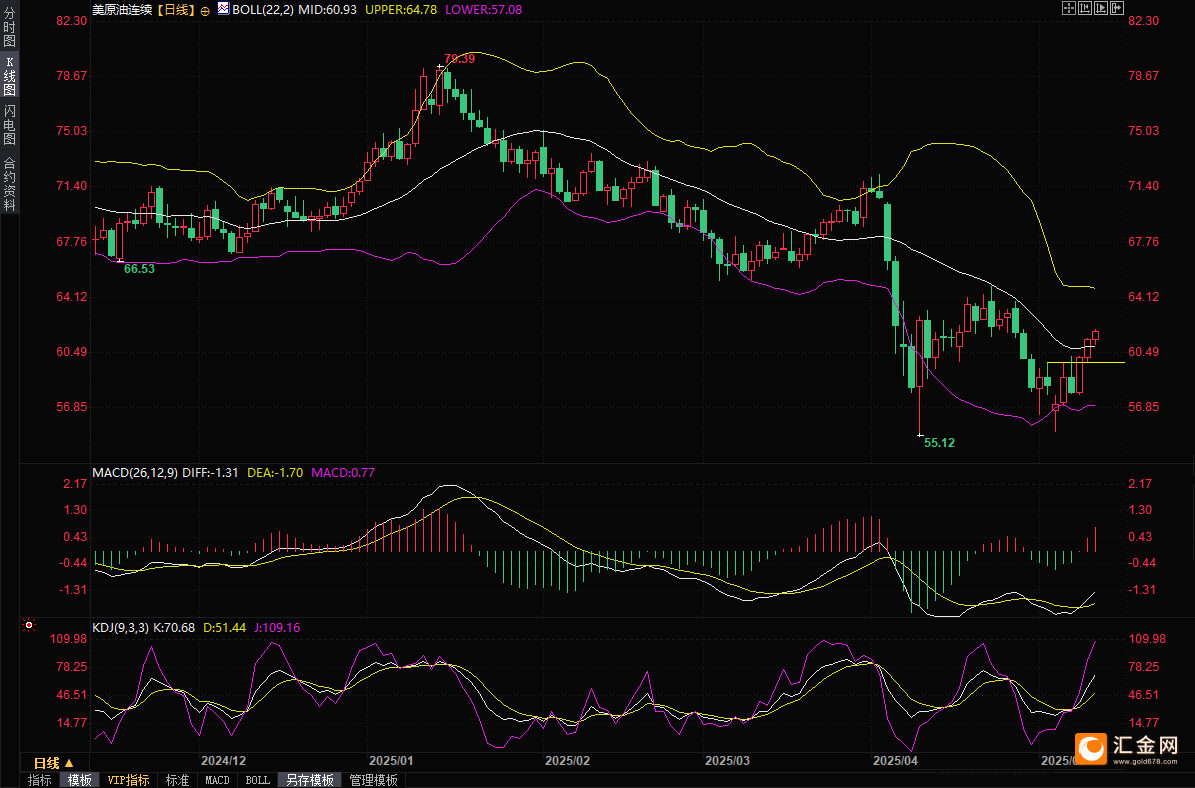Open 合约资料 in the left sidebar

click(x=9, y=184)
